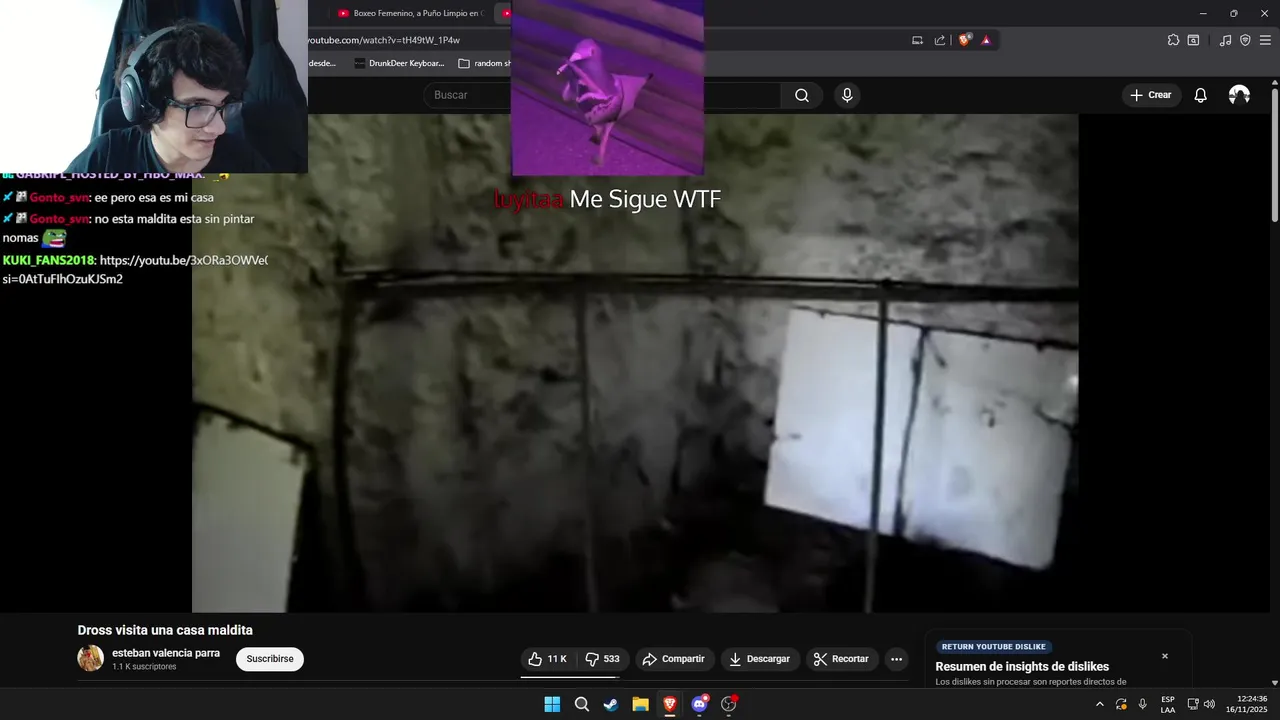Open volume speaker tray icon
This screenshot has width=1280, height=720.
(x=1209, y=704)
